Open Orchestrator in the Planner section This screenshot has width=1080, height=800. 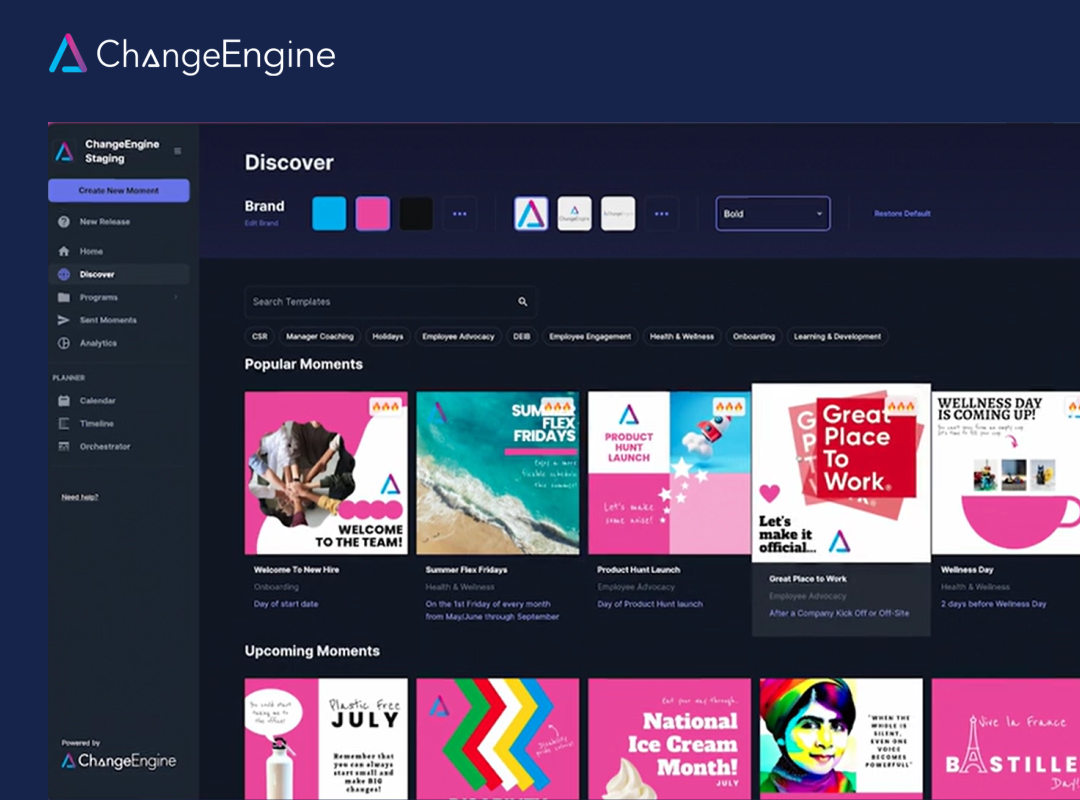pyautogui.click(x=118, y=447)
